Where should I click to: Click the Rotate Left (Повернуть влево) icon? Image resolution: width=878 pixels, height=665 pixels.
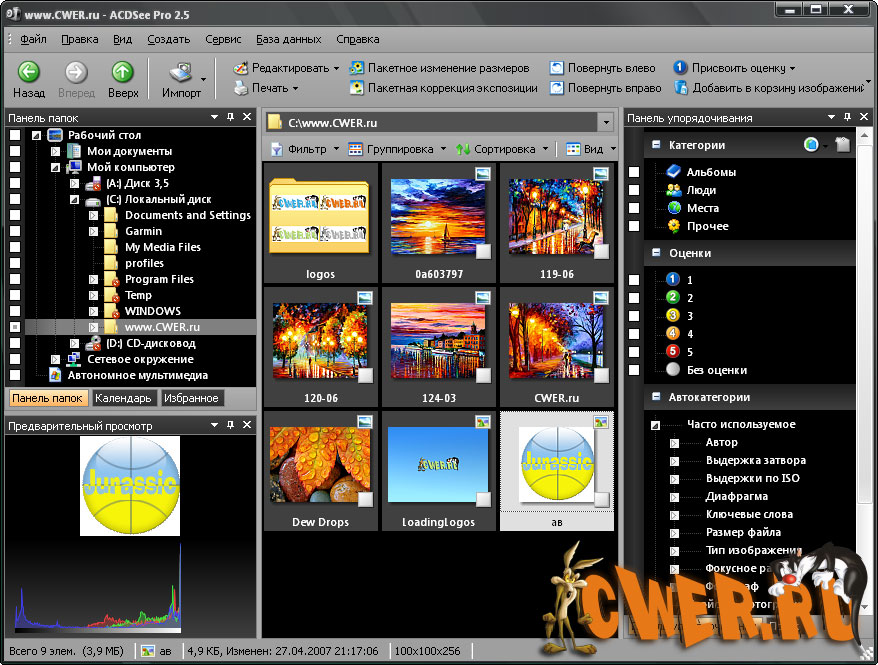[x=557, y=68]
